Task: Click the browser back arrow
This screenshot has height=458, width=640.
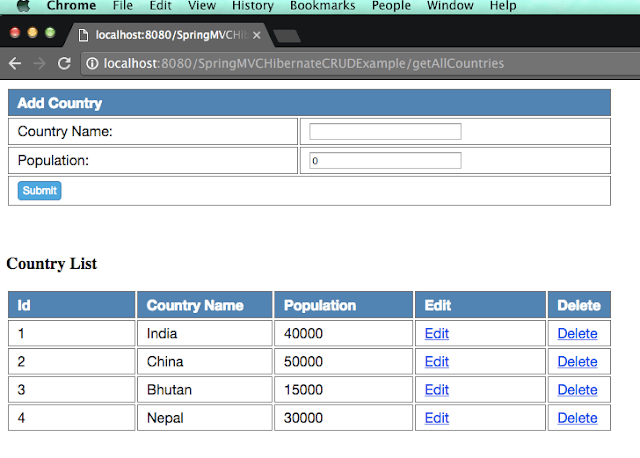Action: 15,63
